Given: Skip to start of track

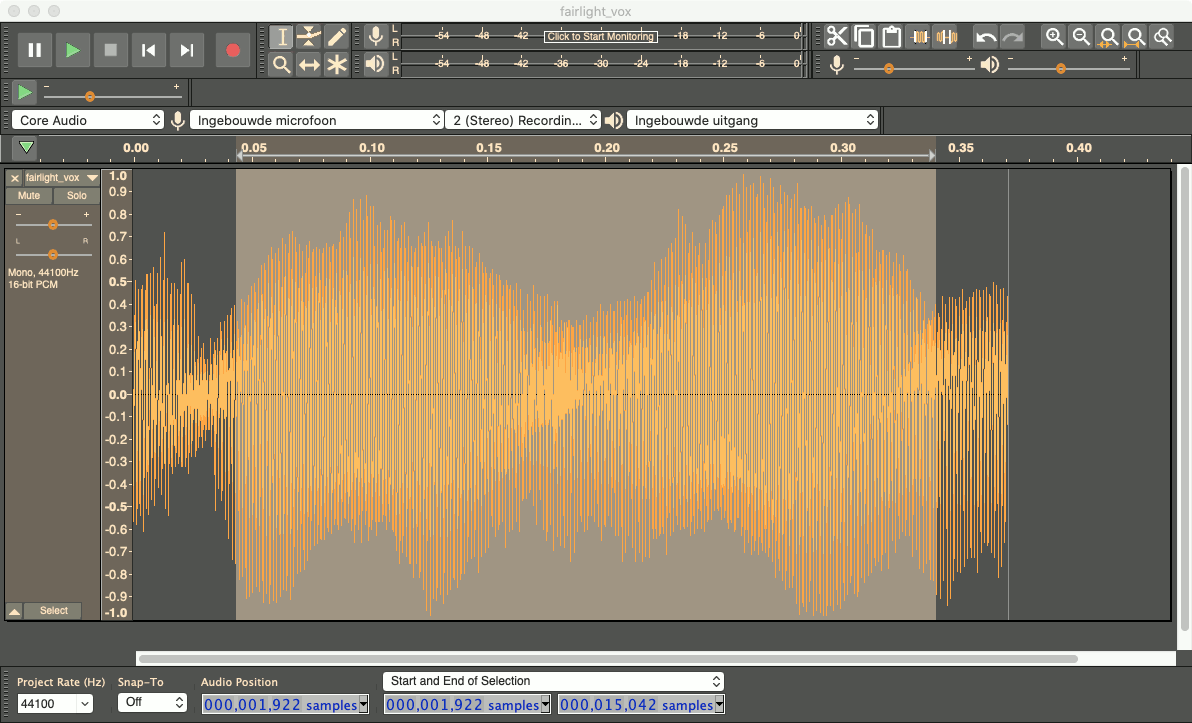Looking at the screenshot, I should pos(148,50).
